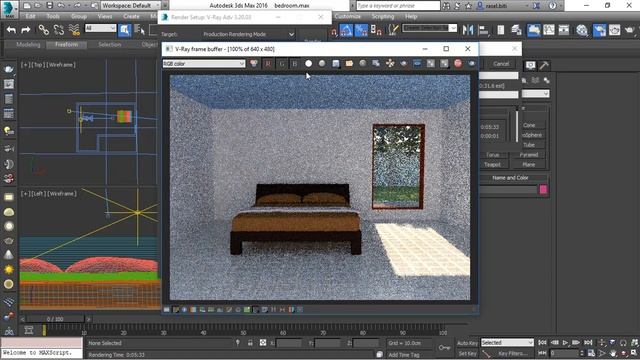Image resolution: width=640 pixels, height=360 pixels.
Task: Switch to the Modeling ribbon tab
Action: (x=28, y=44)
